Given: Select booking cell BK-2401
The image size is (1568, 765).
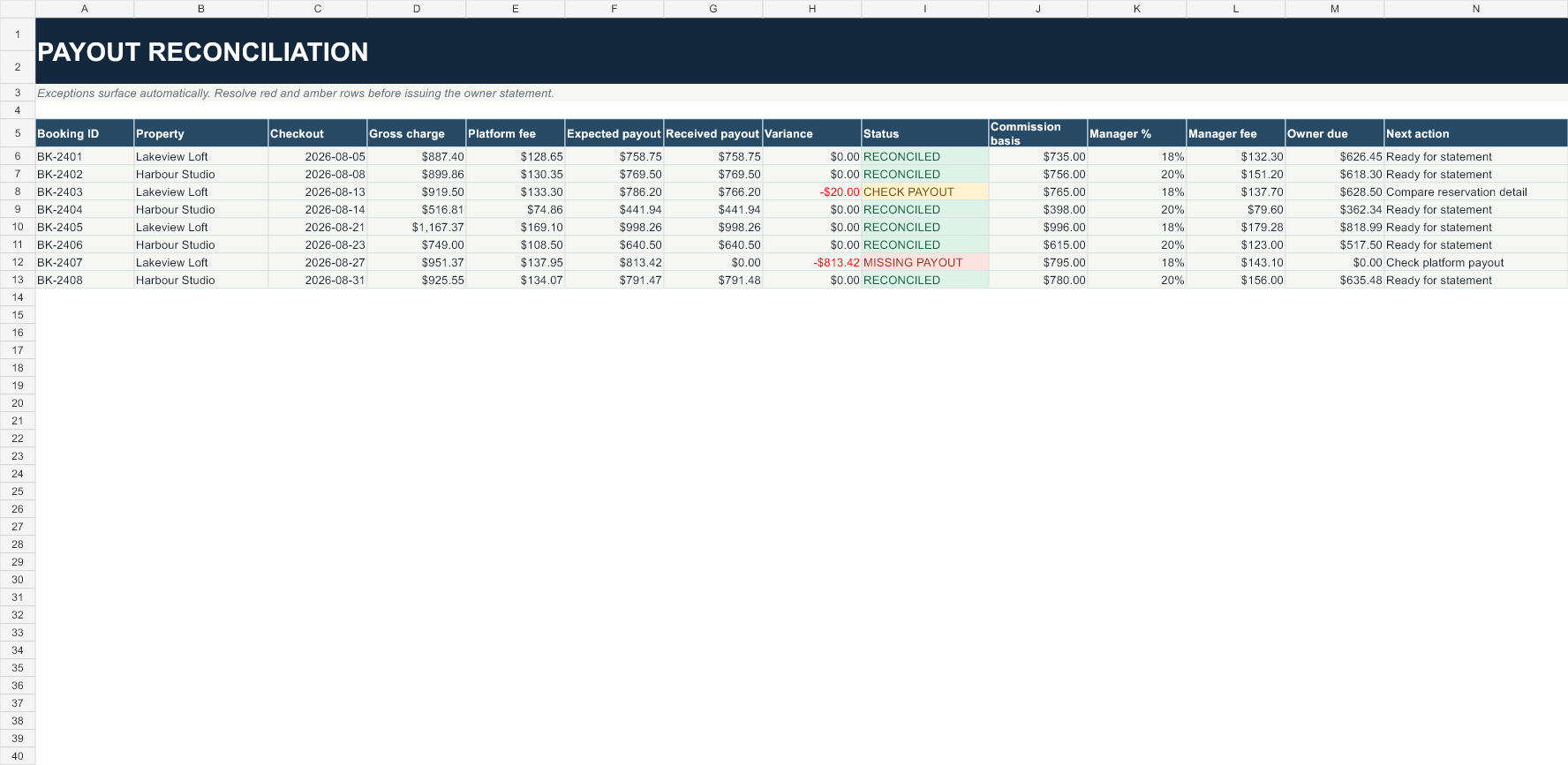Looking at the screenshot, I should [x=85, y=156].
